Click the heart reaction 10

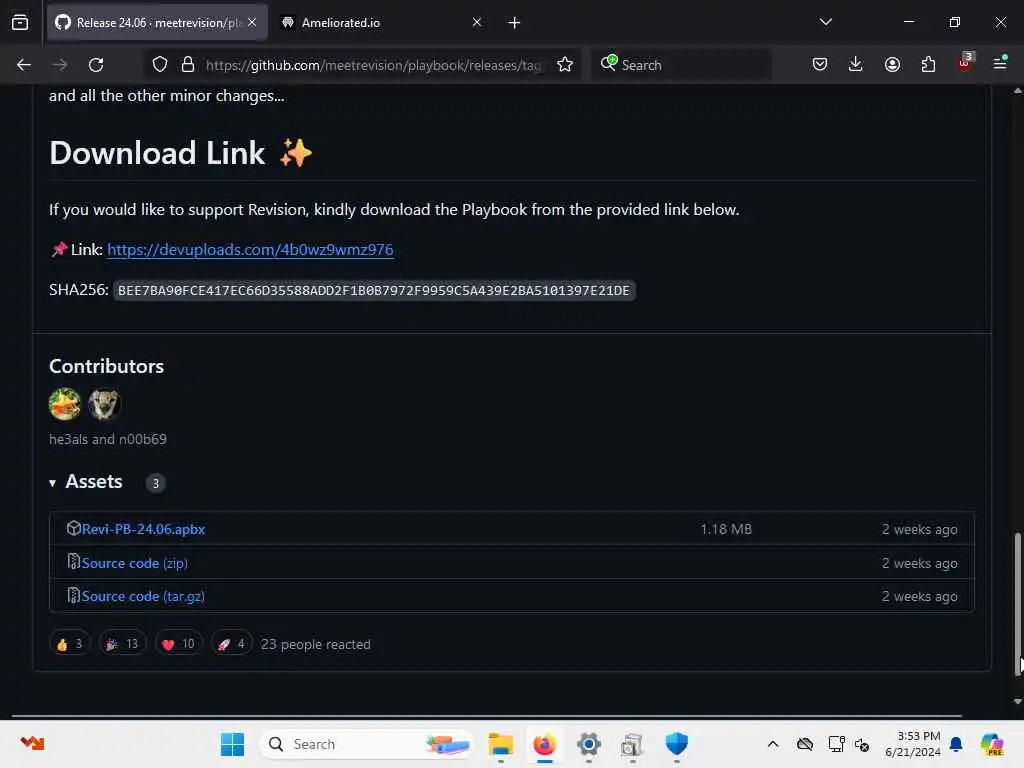(x=178, y=644)
